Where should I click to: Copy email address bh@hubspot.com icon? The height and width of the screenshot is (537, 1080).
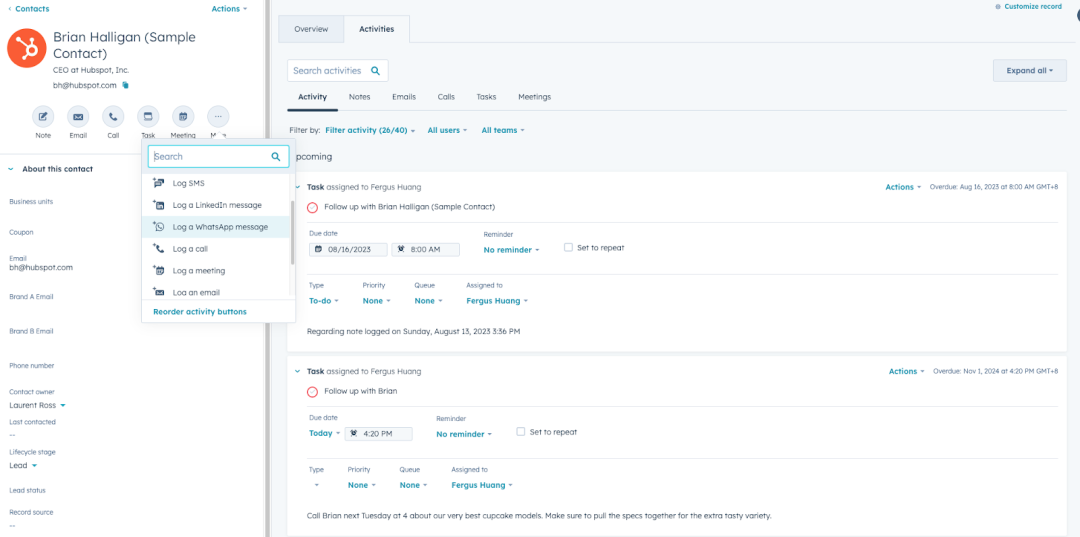[x=126, y=86]
